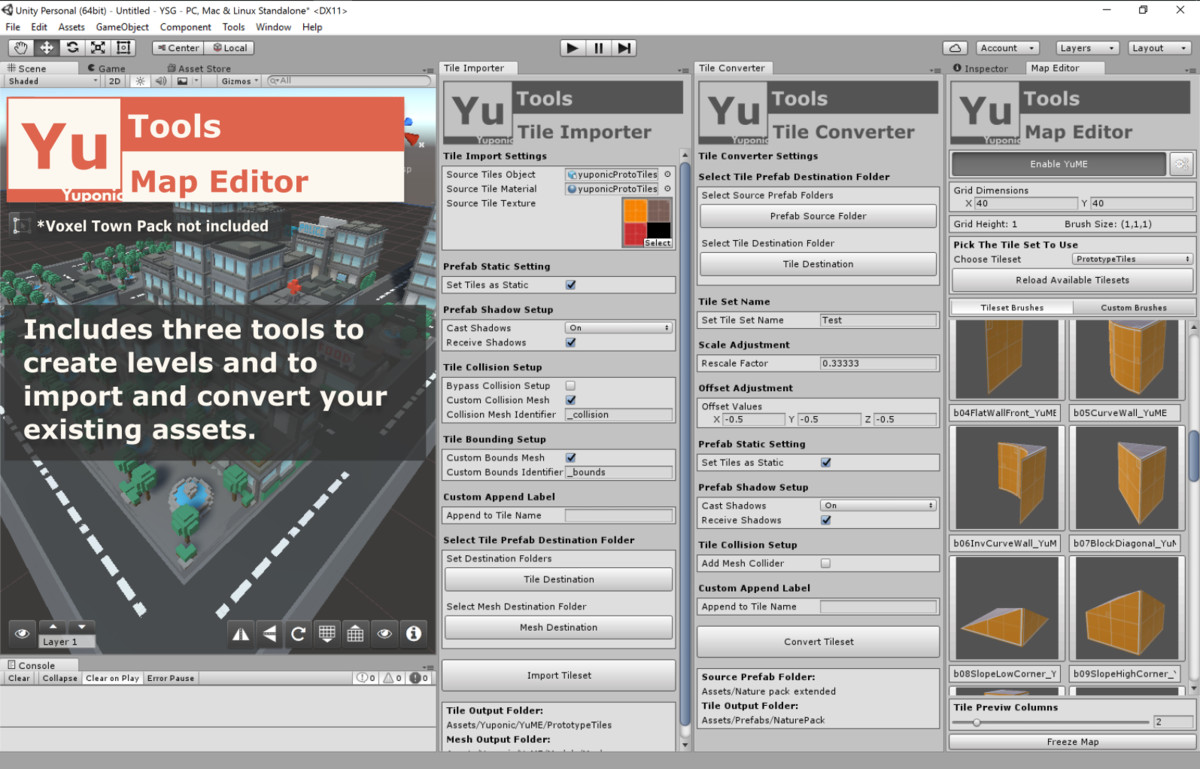Click the Convert Tileset button
The height and width of the screenshot is (769, 1200).
click(x=818, y=642)
